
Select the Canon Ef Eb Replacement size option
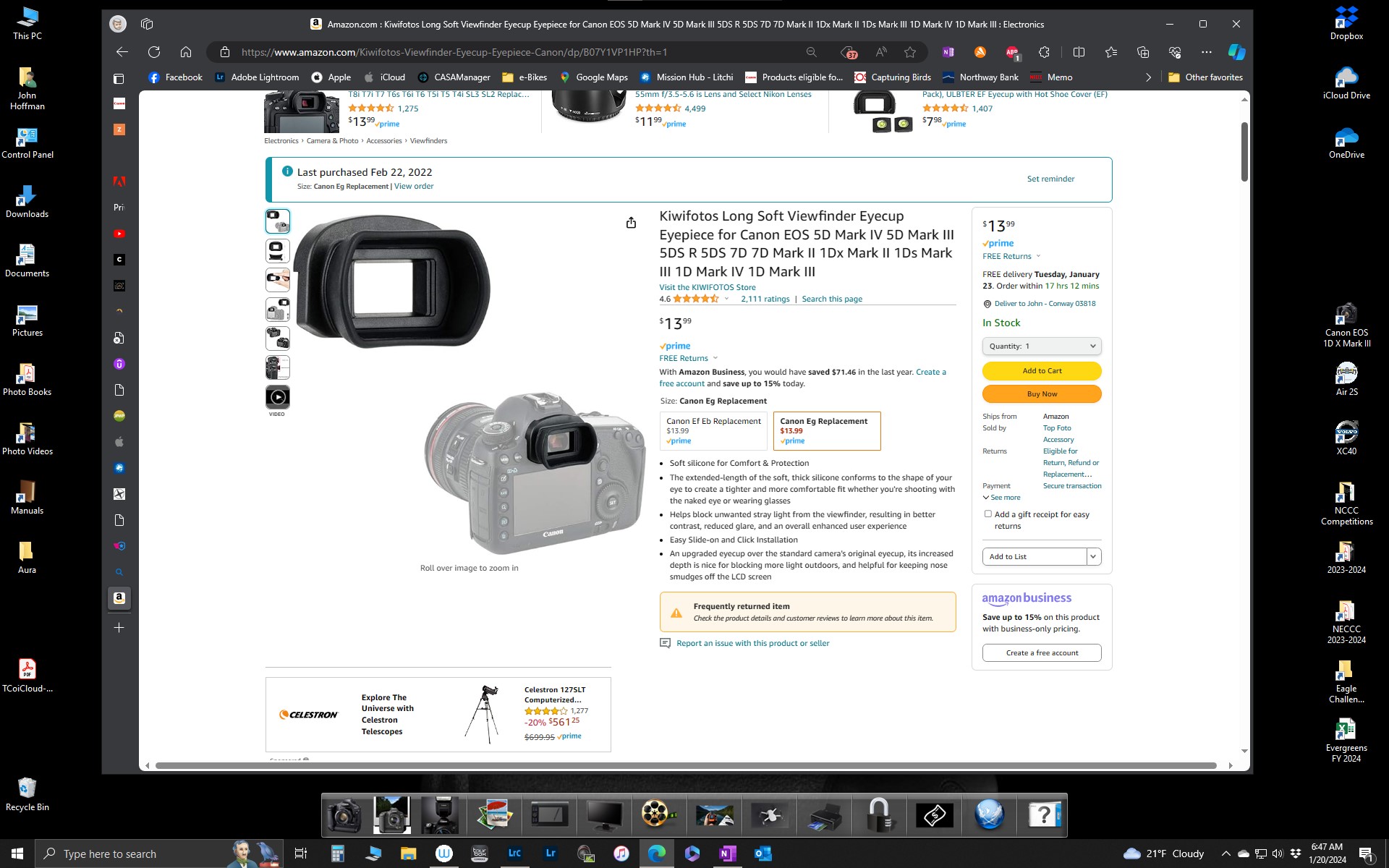pyautogui.click(x=713, y=430)
